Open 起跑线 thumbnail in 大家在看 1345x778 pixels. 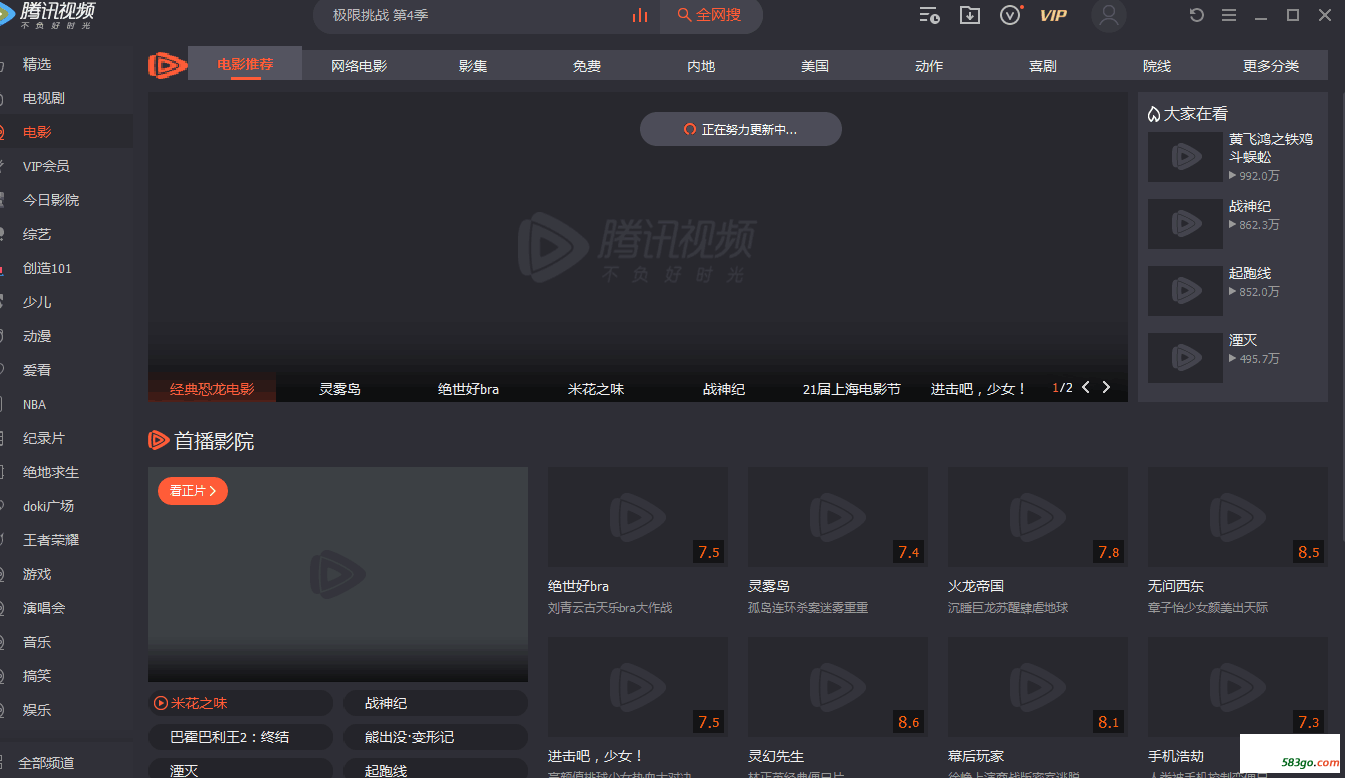(1185, 291)
